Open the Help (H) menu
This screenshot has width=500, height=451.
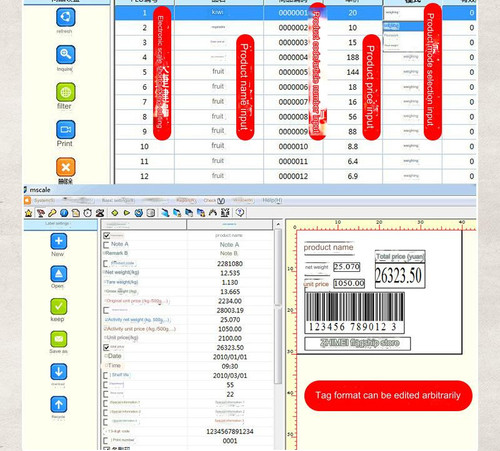tap(272, 200)
